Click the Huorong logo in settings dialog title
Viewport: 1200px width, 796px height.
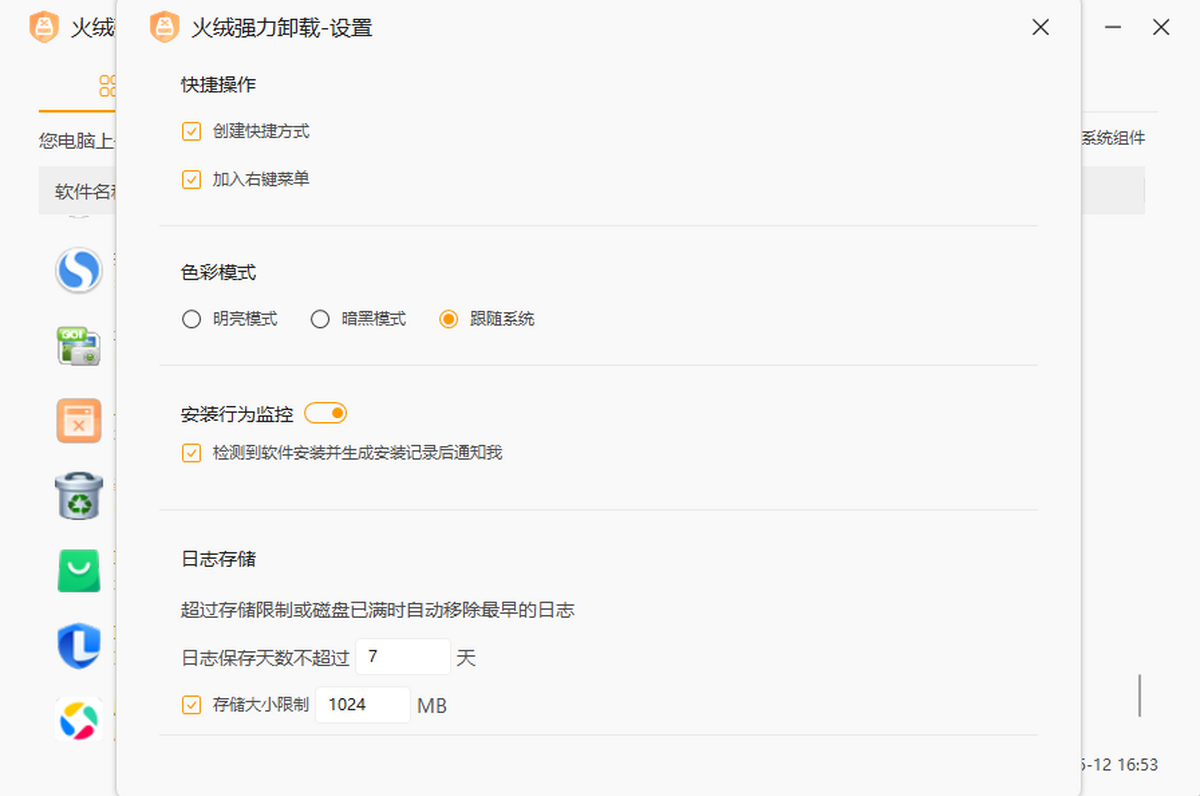click(164, 27)
